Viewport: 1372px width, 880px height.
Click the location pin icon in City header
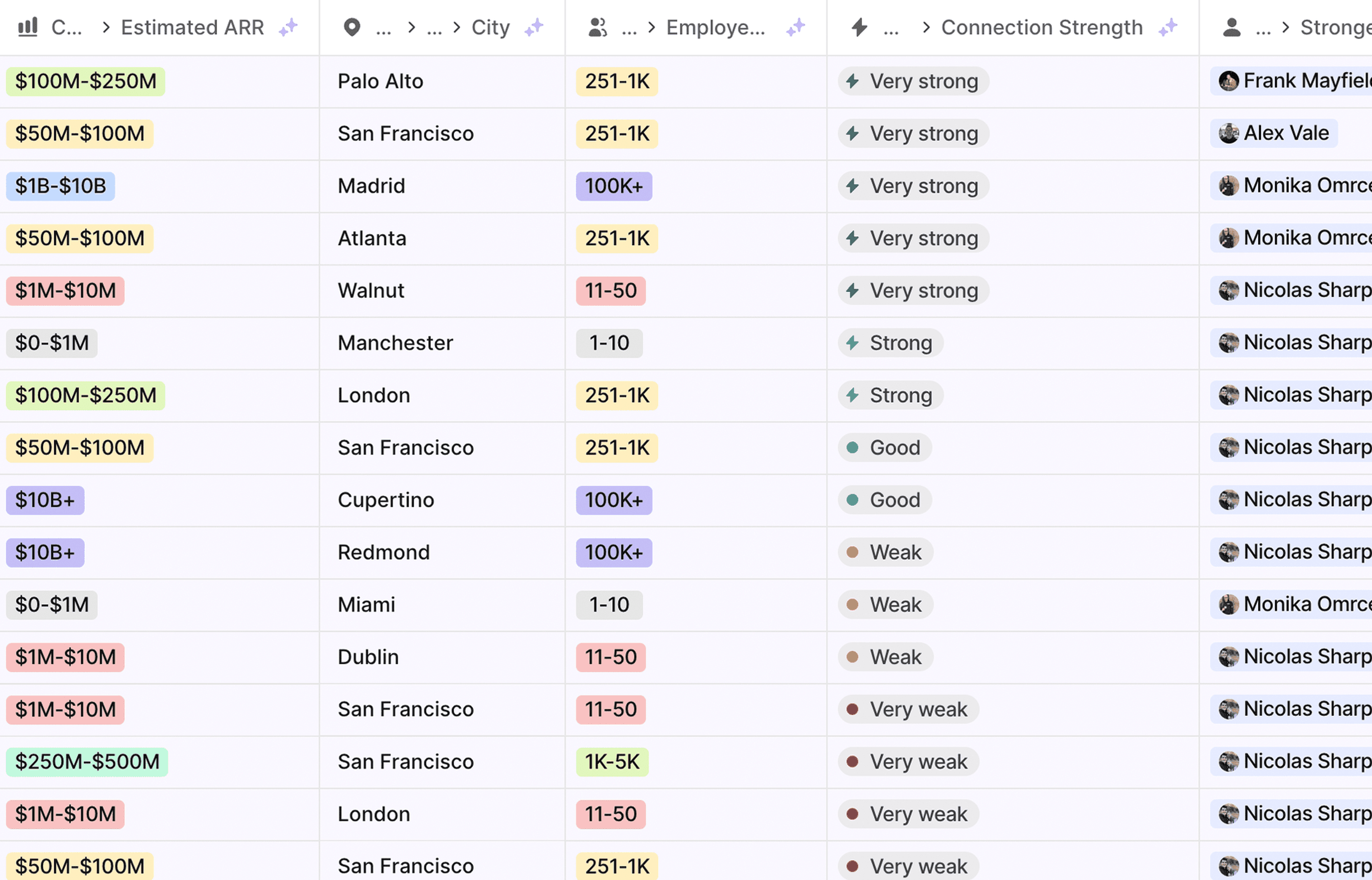tap(352, 27)
